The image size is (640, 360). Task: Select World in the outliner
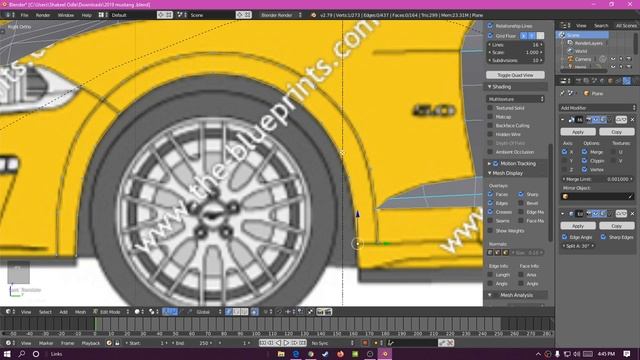pos(581,51)
